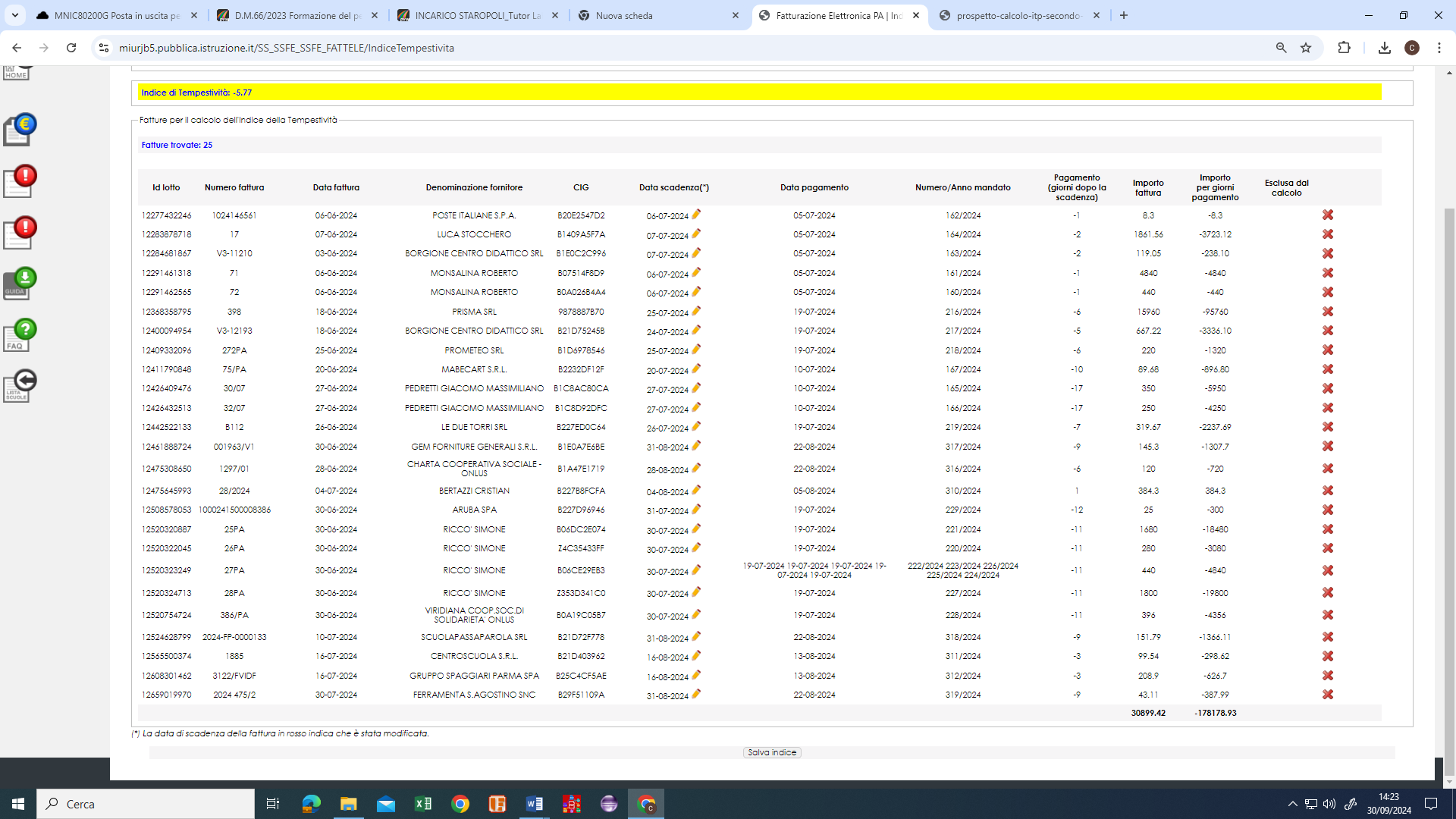Edit due date for PRISMA SRL invoice
Image resolution: width=1456 pixels, height=819 pixels.
point(696,311)
